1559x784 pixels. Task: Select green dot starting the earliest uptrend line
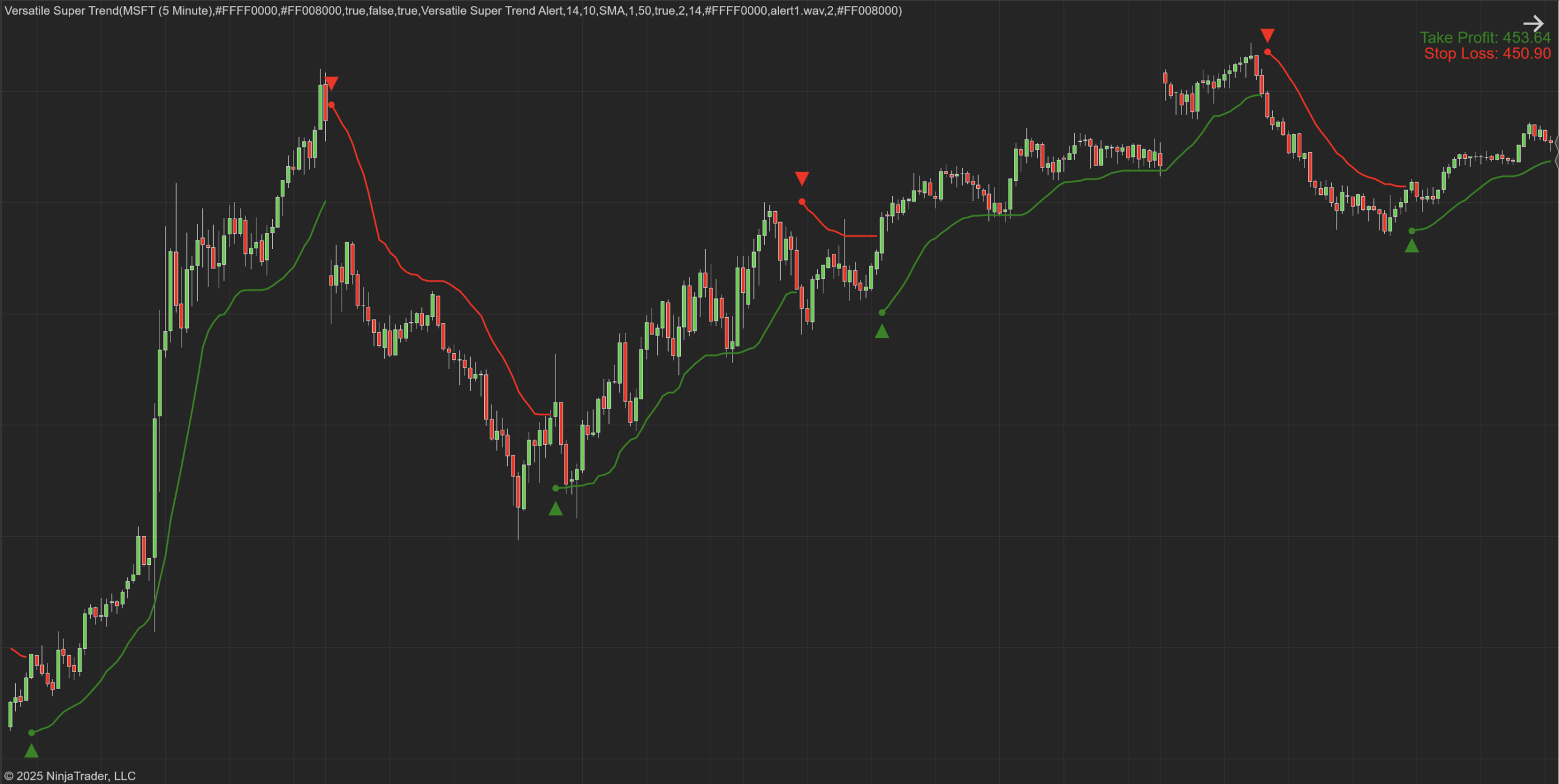32,733
